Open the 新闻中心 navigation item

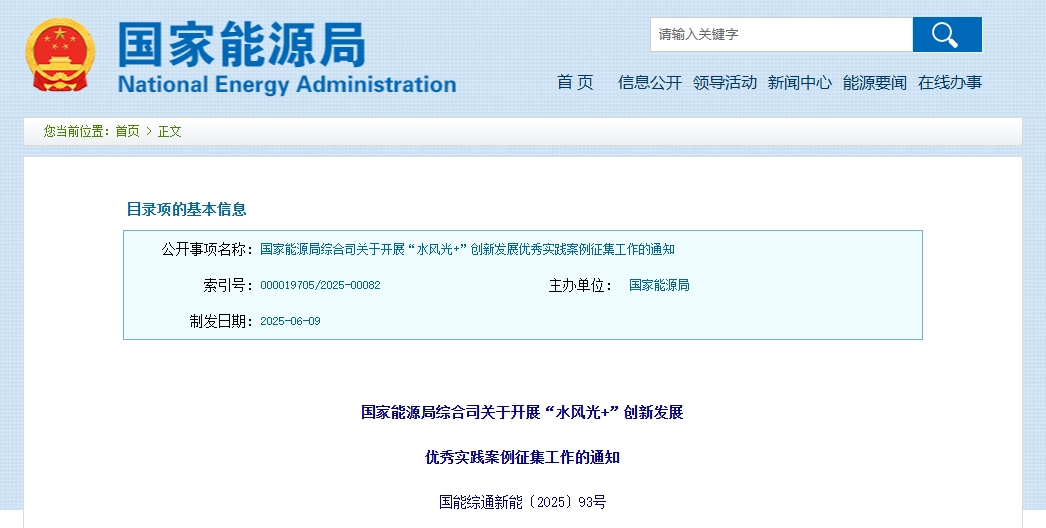point(799,83)
